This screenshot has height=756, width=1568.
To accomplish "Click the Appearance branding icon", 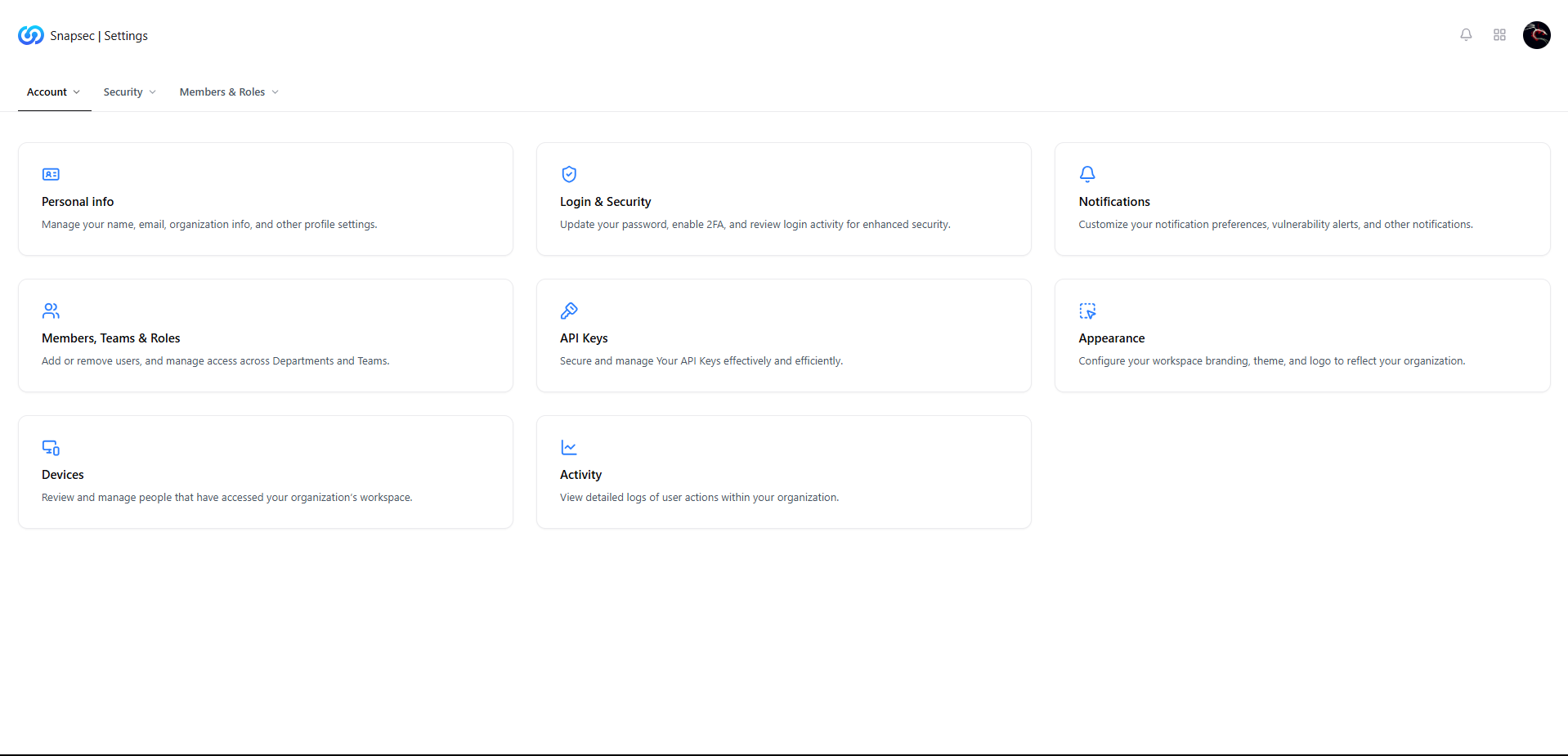I will click(1087, 311).
